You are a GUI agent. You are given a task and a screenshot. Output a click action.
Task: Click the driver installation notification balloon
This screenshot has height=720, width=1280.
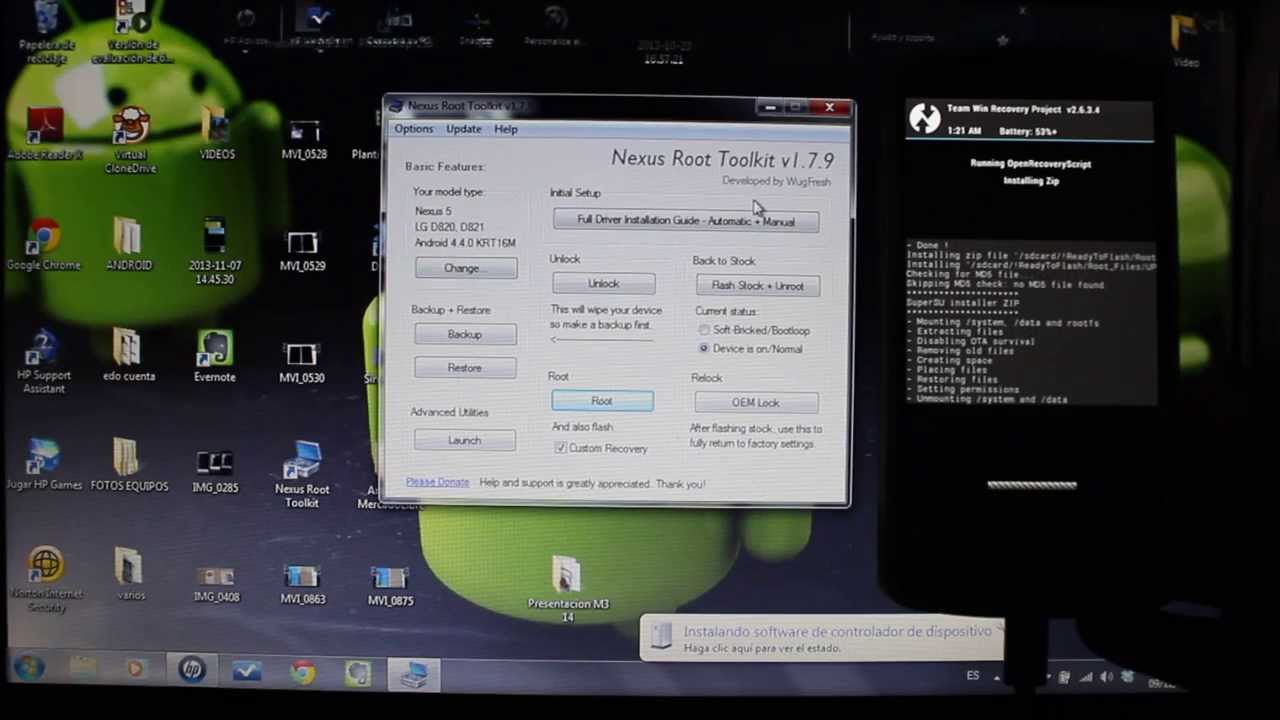[x=822, y=638]
